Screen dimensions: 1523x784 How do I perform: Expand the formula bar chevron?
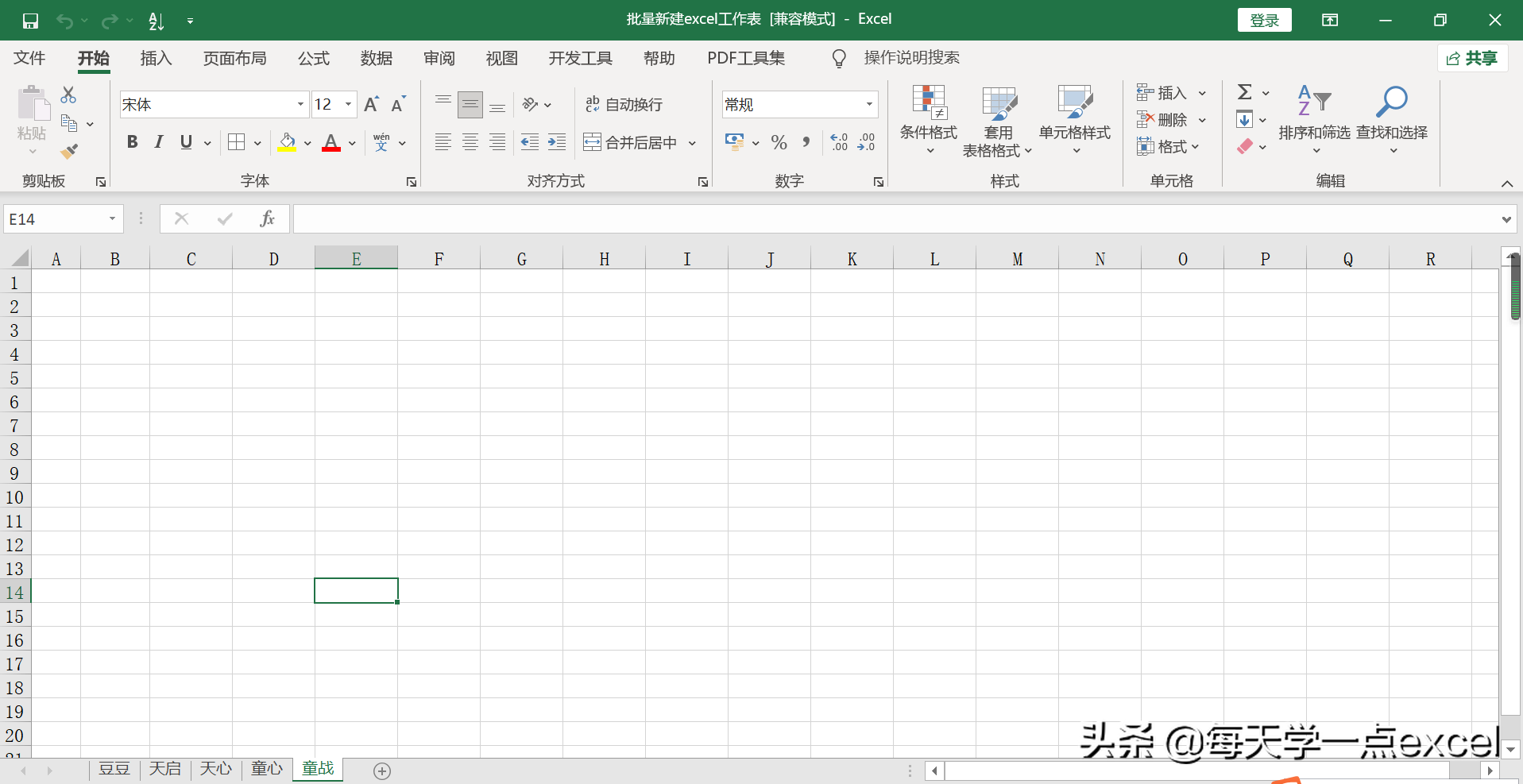click(1506, 219)
